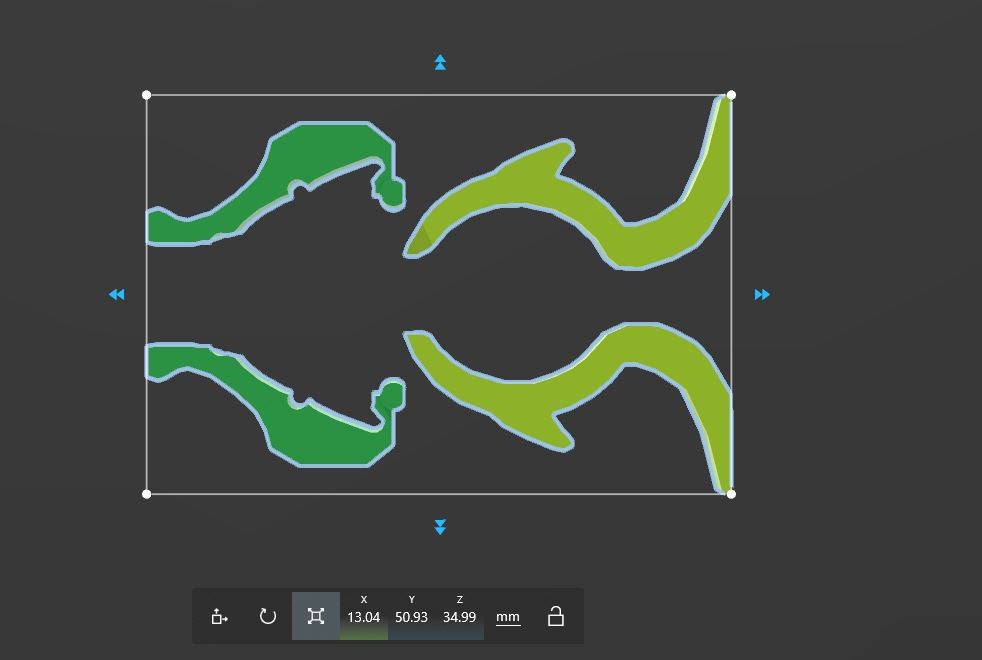This screenshot has height=660, width=982.
Task: Select the Move tool icon
Action: [x=220, y=616]
